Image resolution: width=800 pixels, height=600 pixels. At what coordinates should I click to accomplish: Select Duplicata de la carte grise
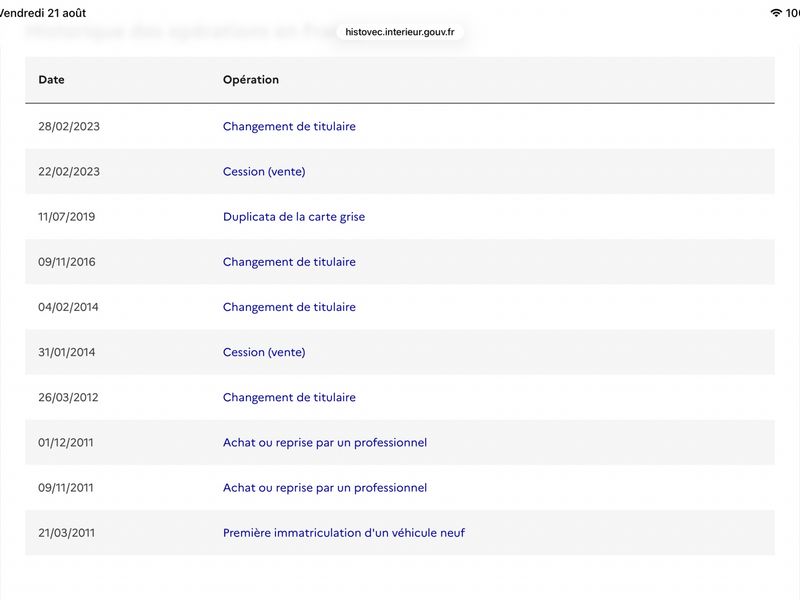[x=294, y=217]
